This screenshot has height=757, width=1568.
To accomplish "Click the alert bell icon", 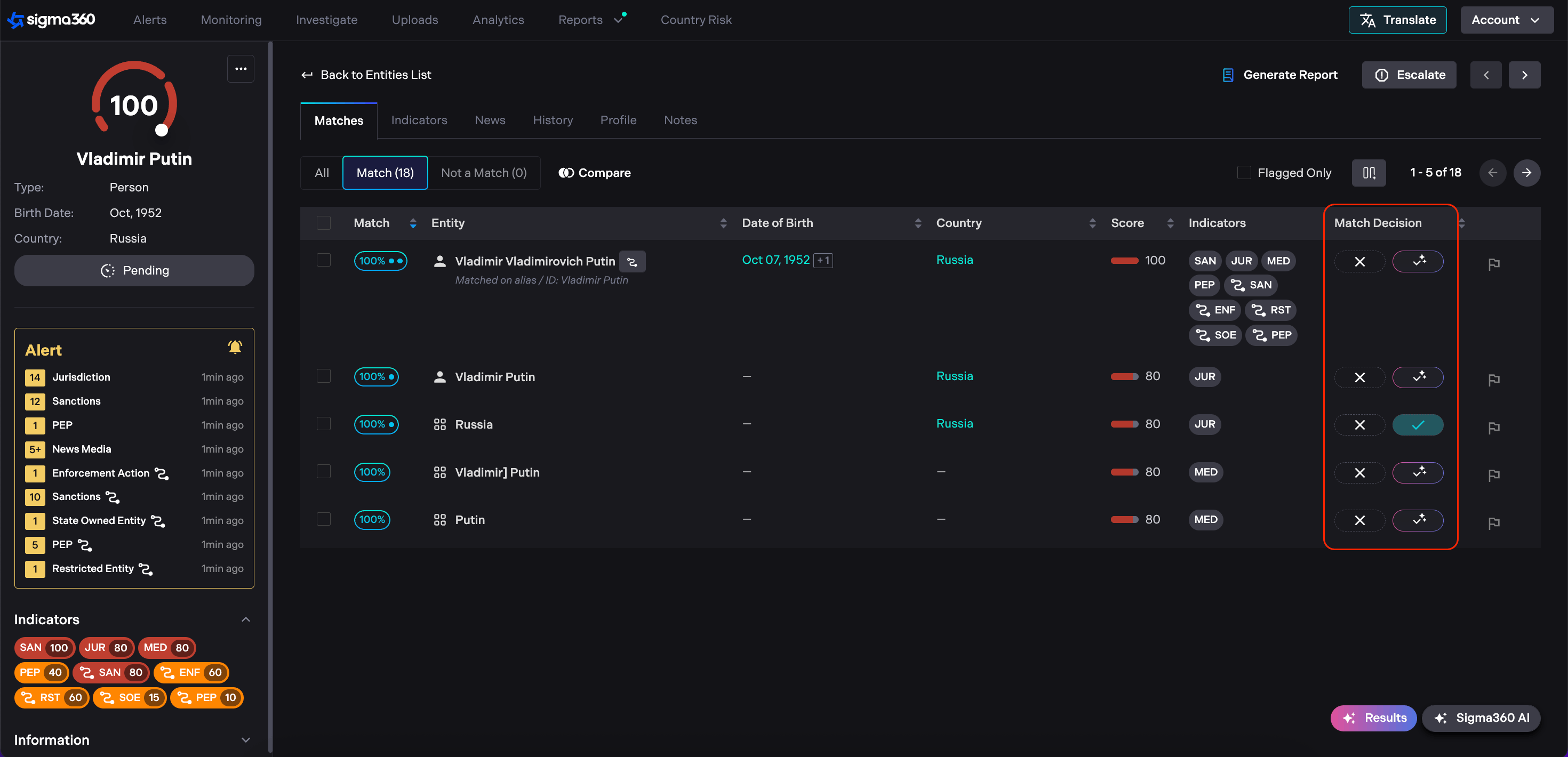I will pyautogui.click(x=235, y=347).
